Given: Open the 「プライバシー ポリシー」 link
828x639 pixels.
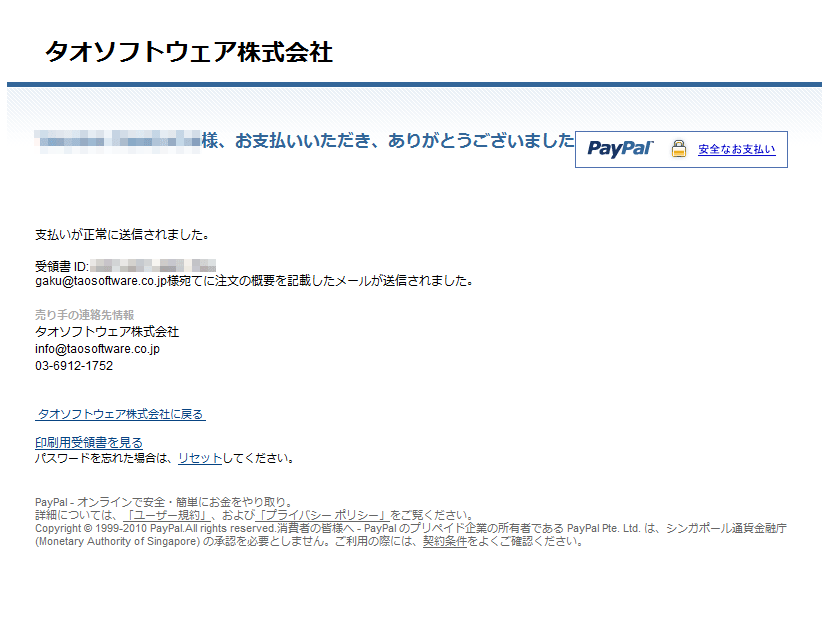Looking at the screenshot, I should click(322, 515).
